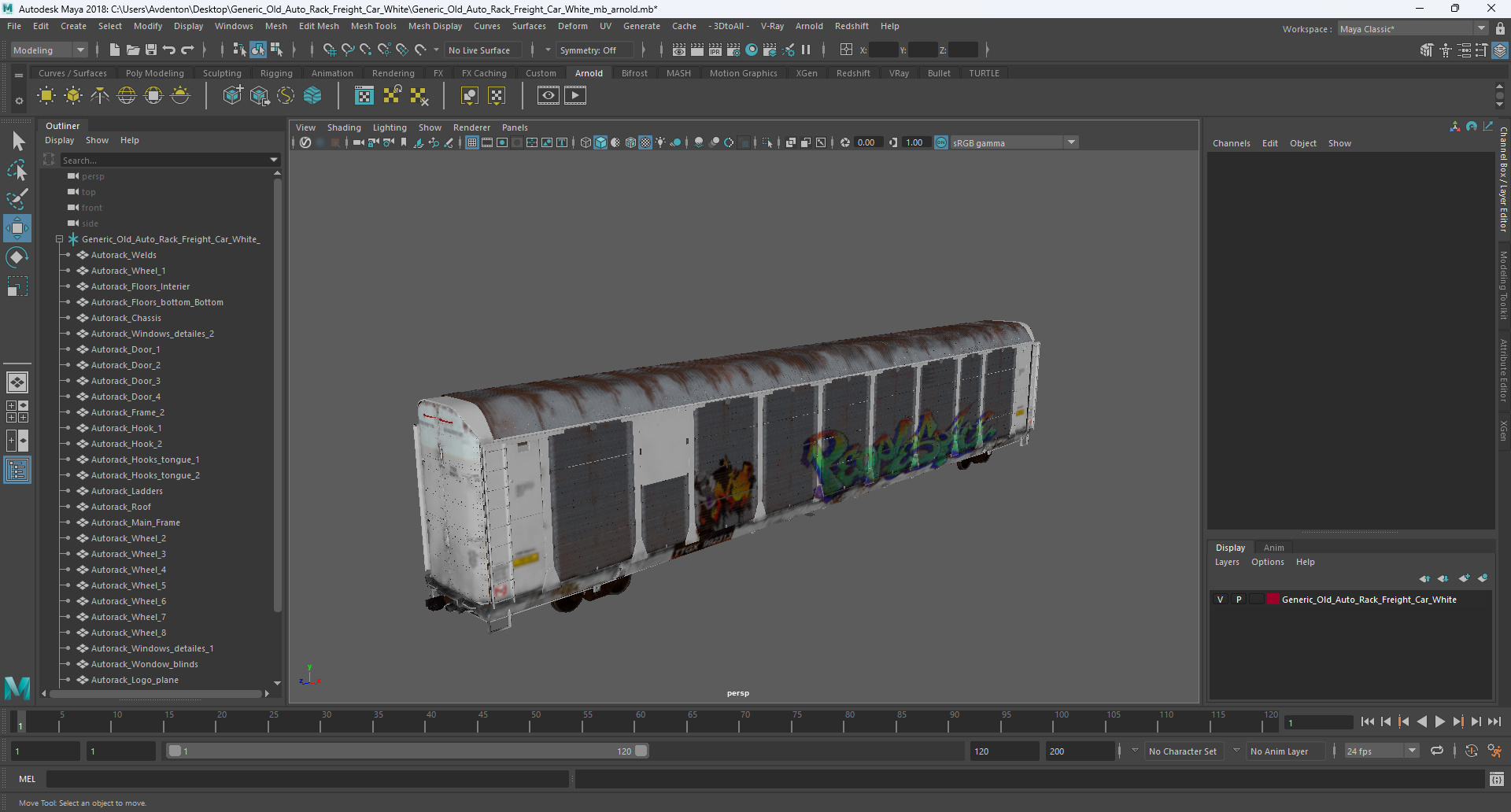
Task: Click the Arnold RenderView eye icon
Action: 549,96
